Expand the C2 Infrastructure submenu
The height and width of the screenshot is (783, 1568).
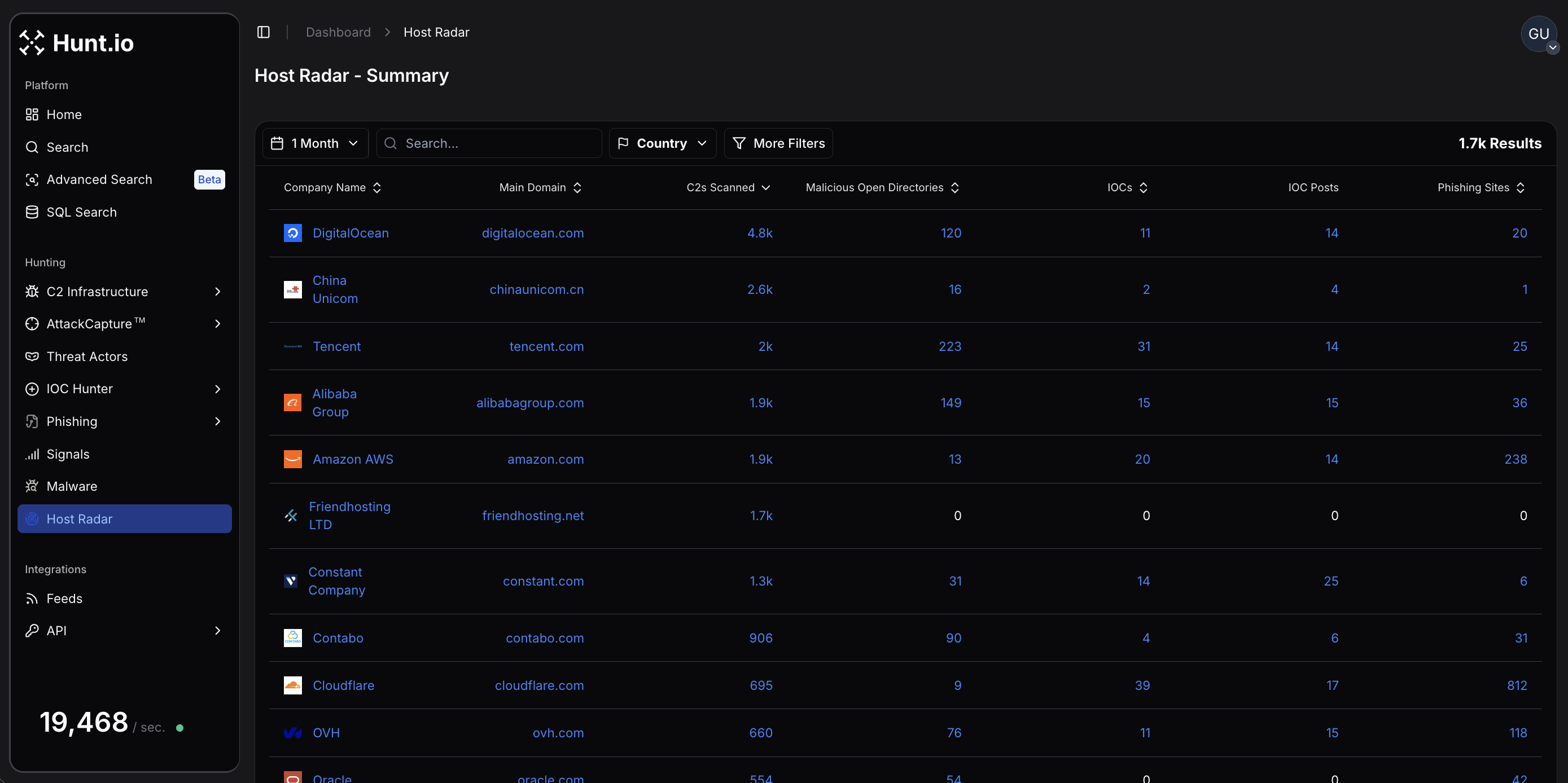coord(217,292)
